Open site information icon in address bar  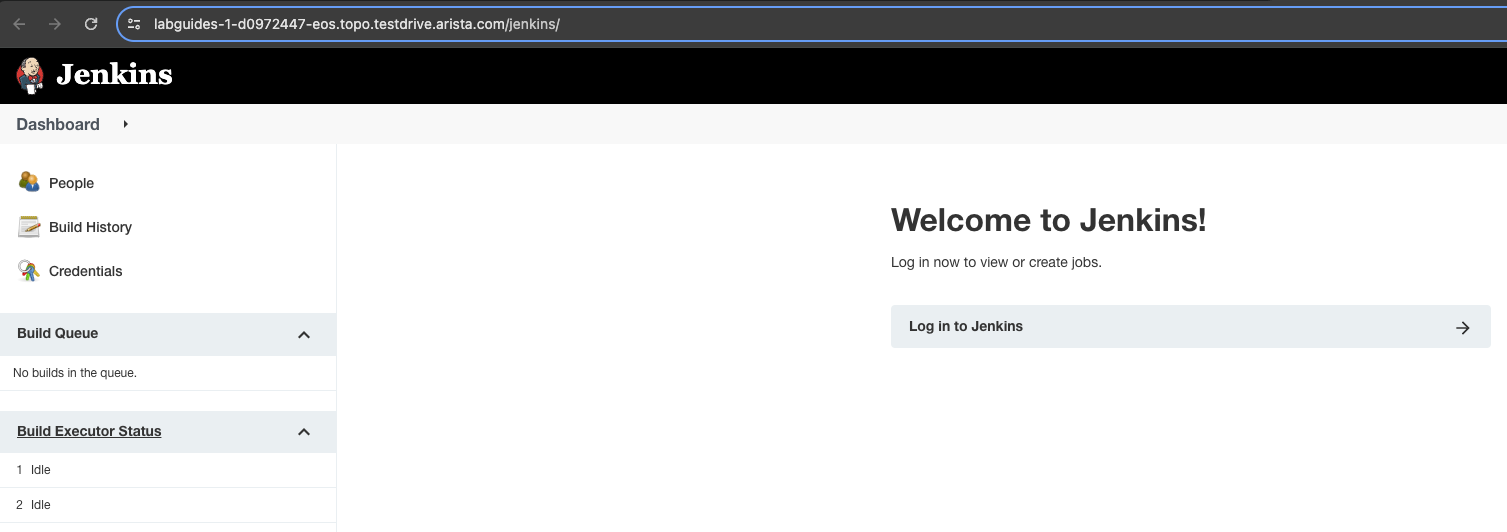coord(134,24)
